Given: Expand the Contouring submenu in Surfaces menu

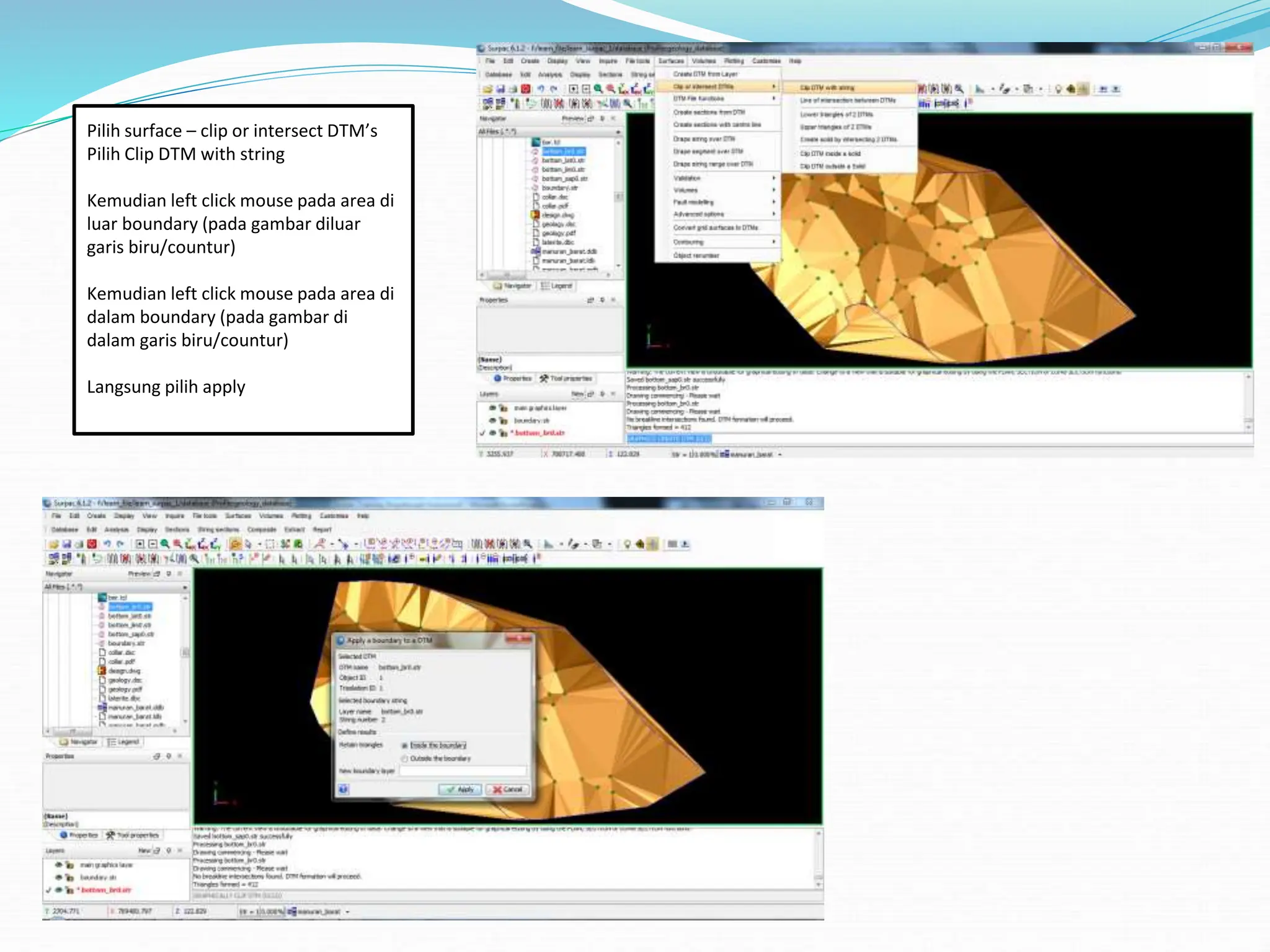Looking at the screenshot, I should click(x=774, y=242).
